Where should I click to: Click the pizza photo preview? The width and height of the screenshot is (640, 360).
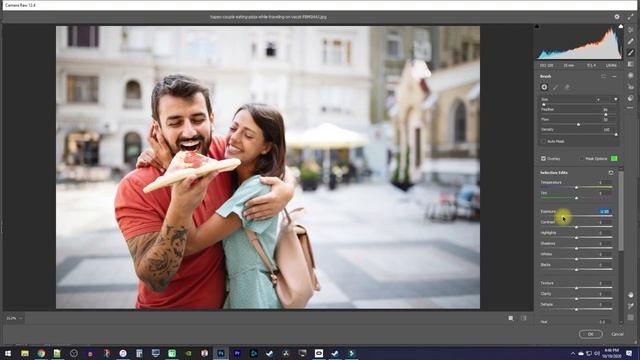coord(268,167)
